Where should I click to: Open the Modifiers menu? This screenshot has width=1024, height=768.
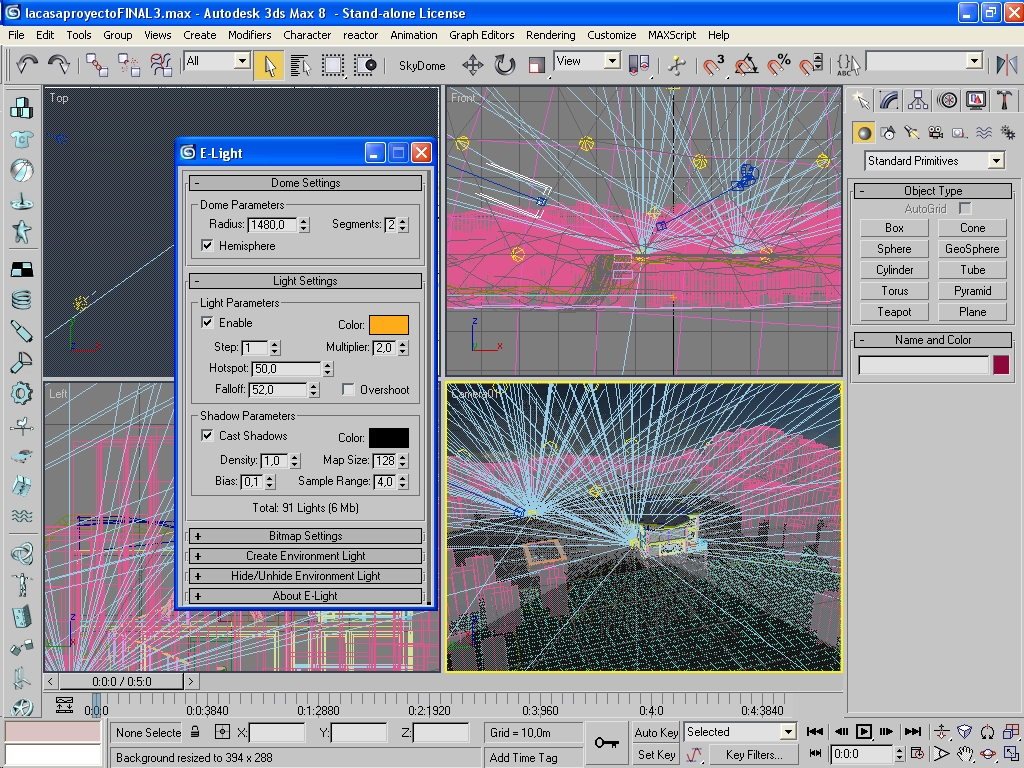pos(249,35)
